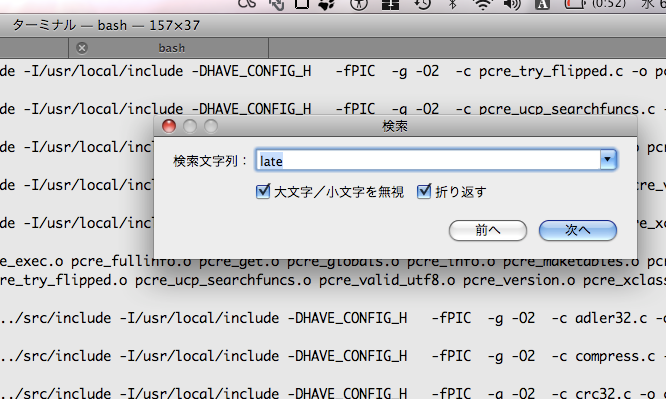Click 'pcre_valid_utf8.o' in terminal output
Viewport: 666px width, 399px height.
tap(387, 280)
